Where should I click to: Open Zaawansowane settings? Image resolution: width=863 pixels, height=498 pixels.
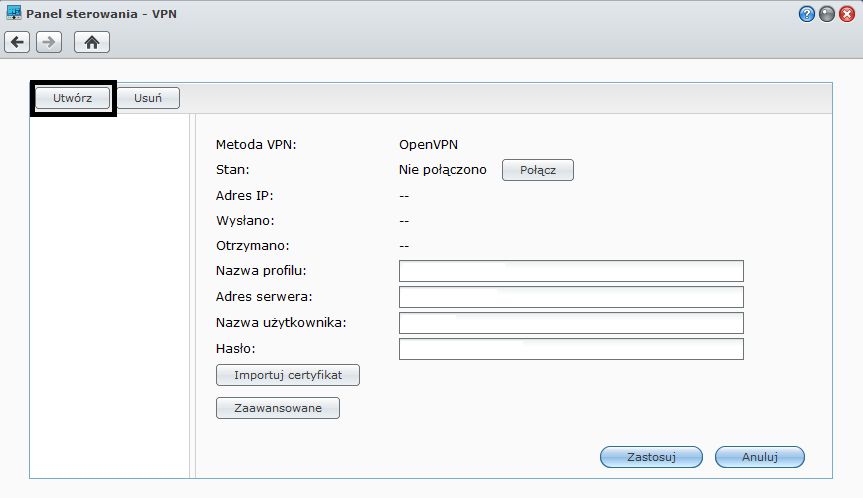pyautogui.click(x=278, y=408)
